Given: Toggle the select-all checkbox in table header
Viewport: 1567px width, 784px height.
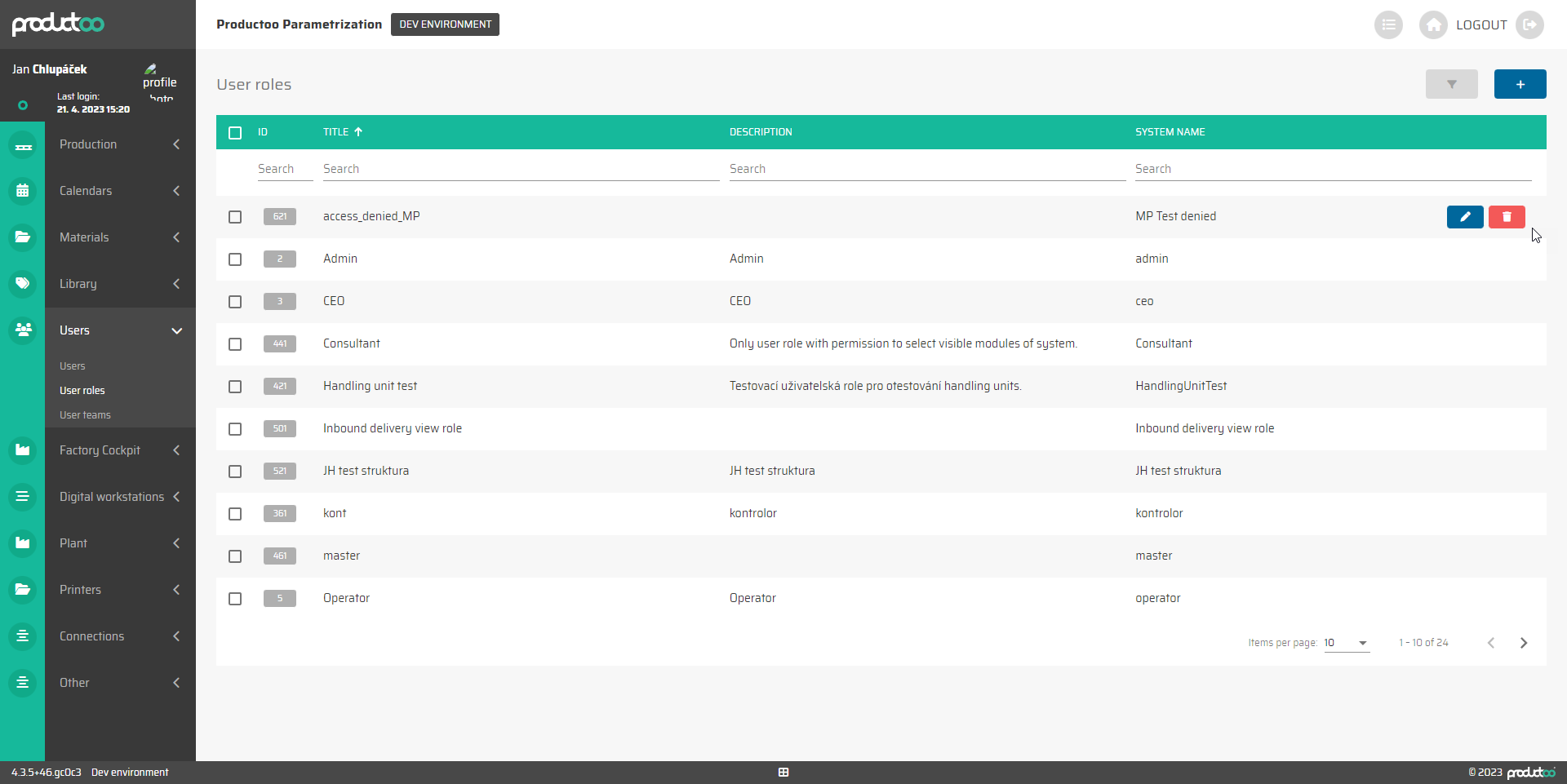Looking at the screenshot, I should click(235, 133).
